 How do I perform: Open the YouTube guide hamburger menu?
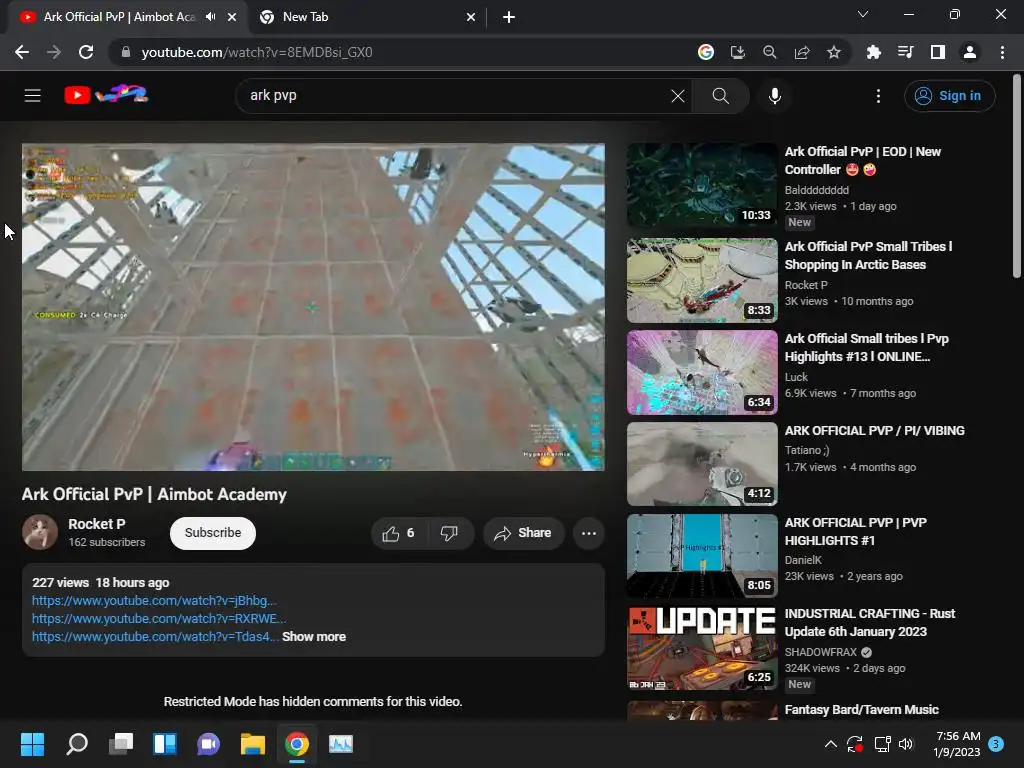pyautogui.click(x=33, y=96)
